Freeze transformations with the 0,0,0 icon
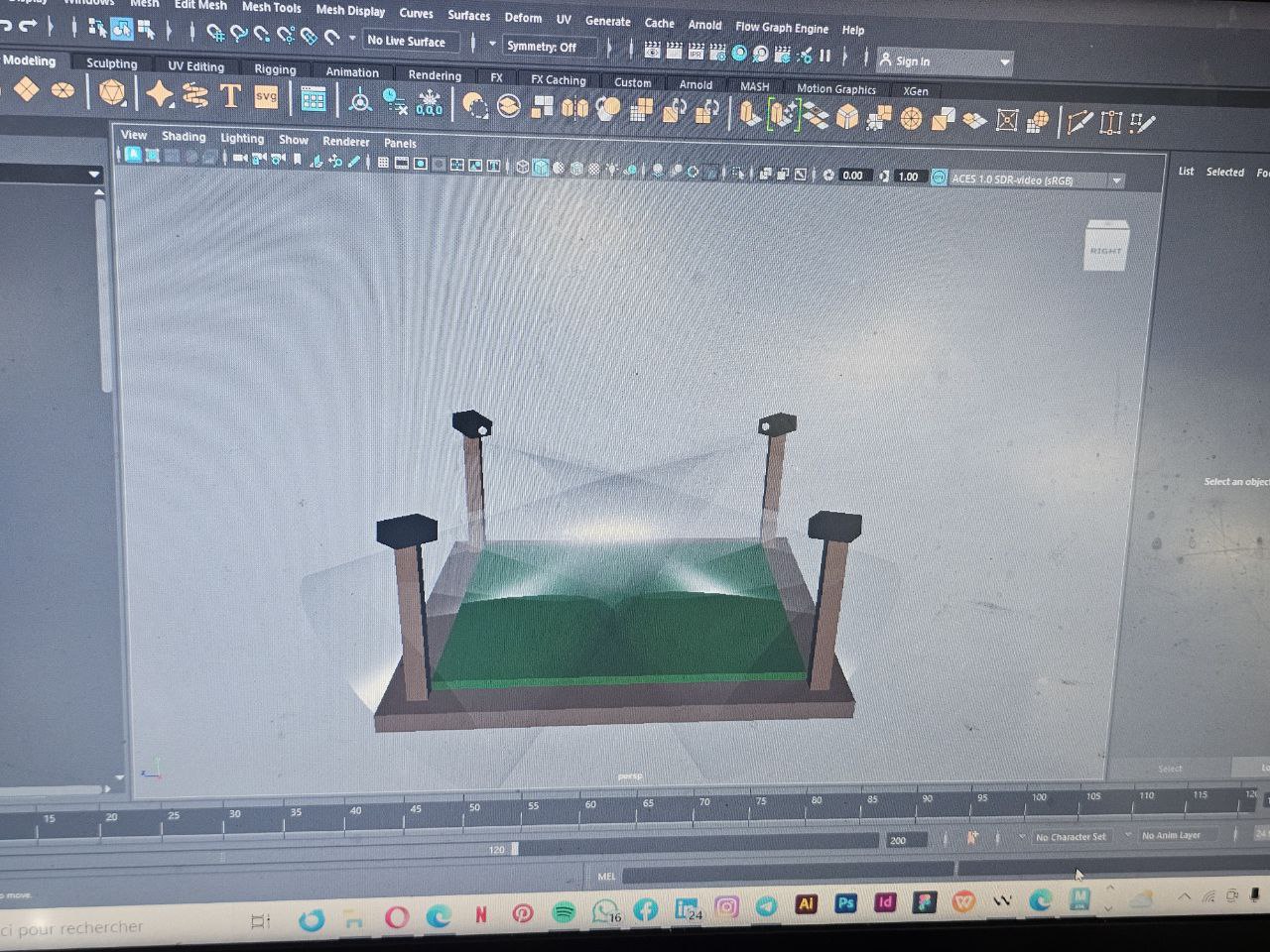This screenshot has height=952, width=1270. click(430, 103)
